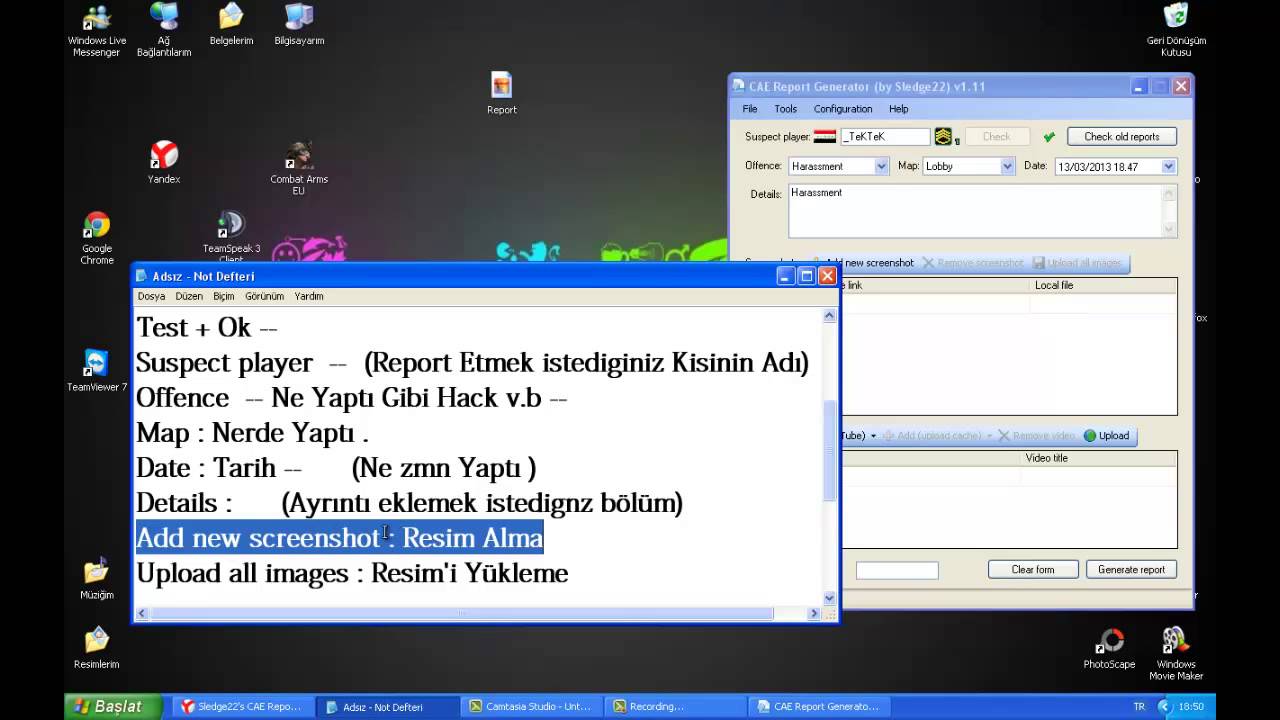
Task: Click the suspect player country flag icon
Action: tap(825, 136)
